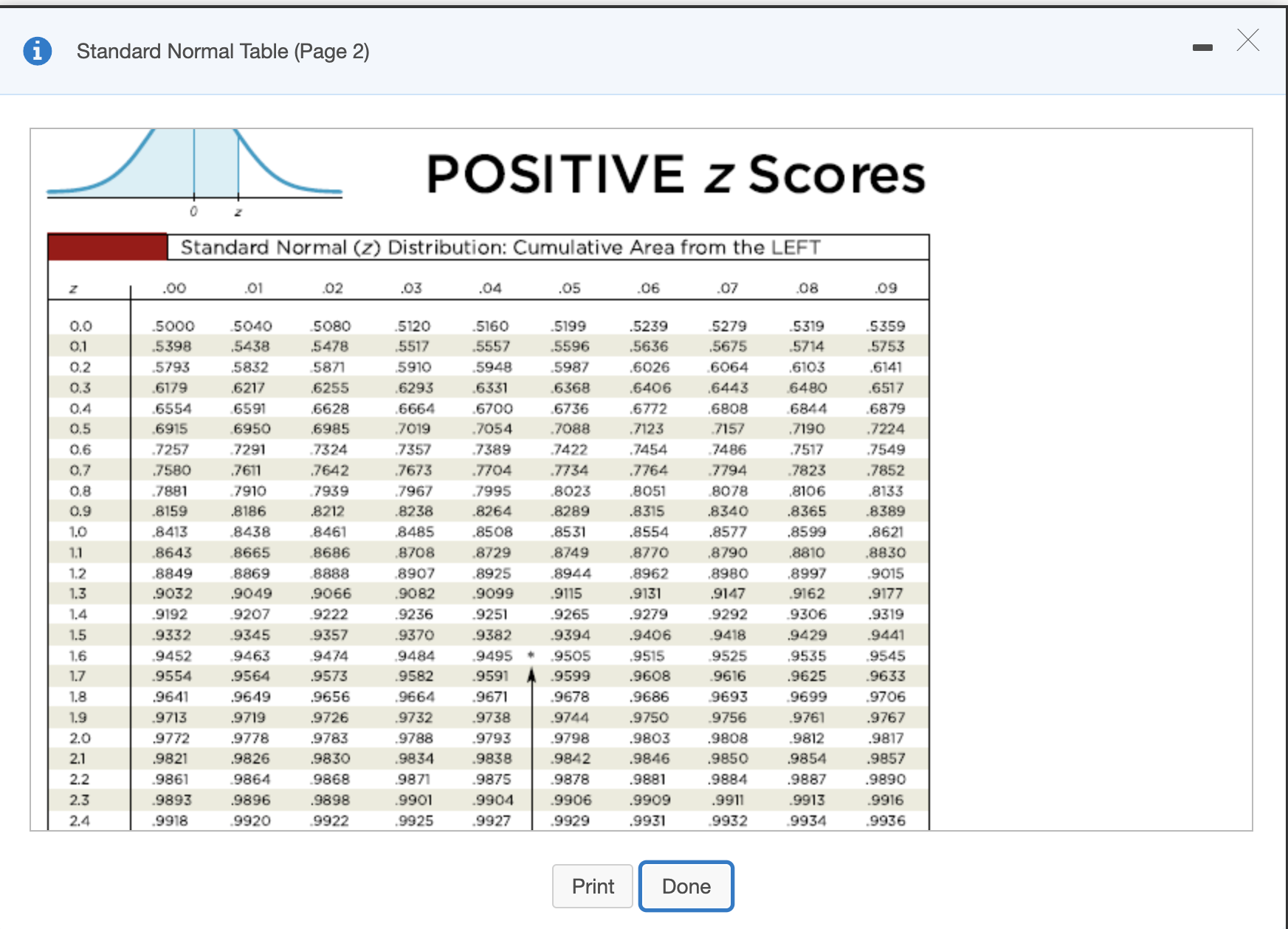Click the value .8830 in row 1.1

tap(886, 553)
